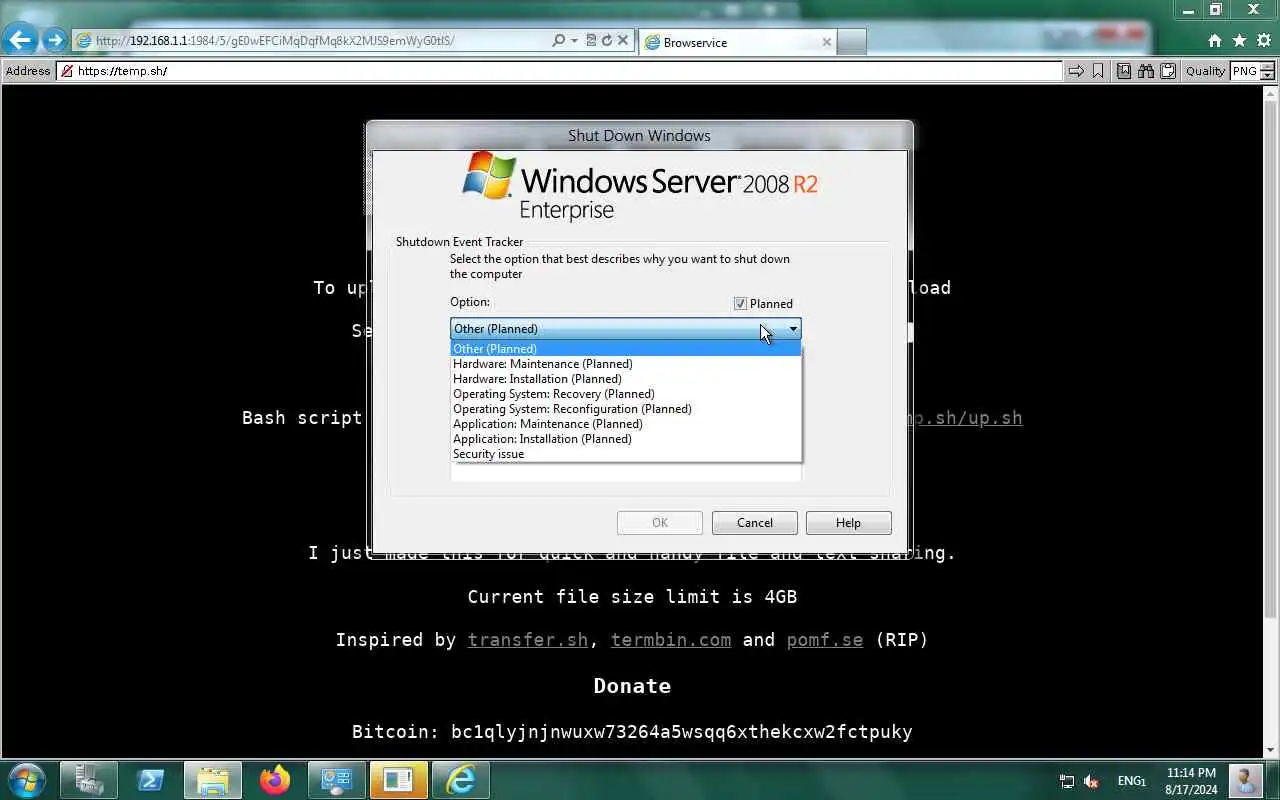This screenshot has width=1280, height=800.
Task: Close the Browservice tab
Action: coord(827,42)
